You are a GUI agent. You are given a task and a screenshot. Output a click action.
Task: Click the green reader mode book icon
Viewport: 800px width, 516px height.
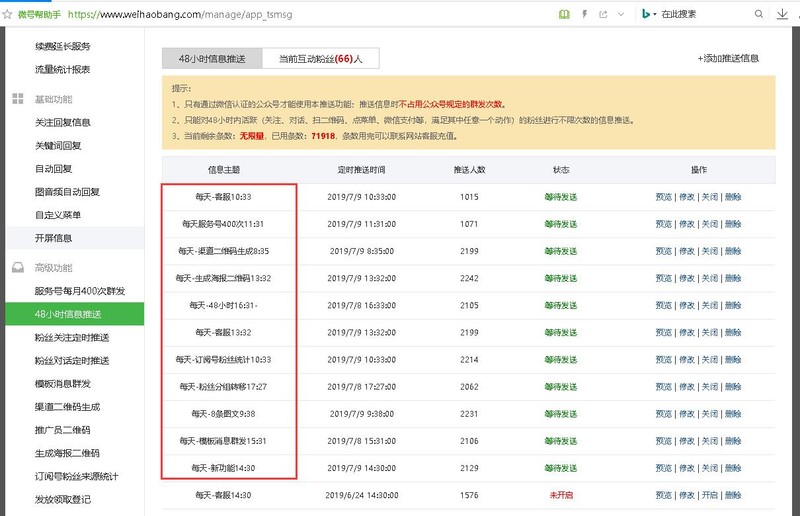point(564,14)
